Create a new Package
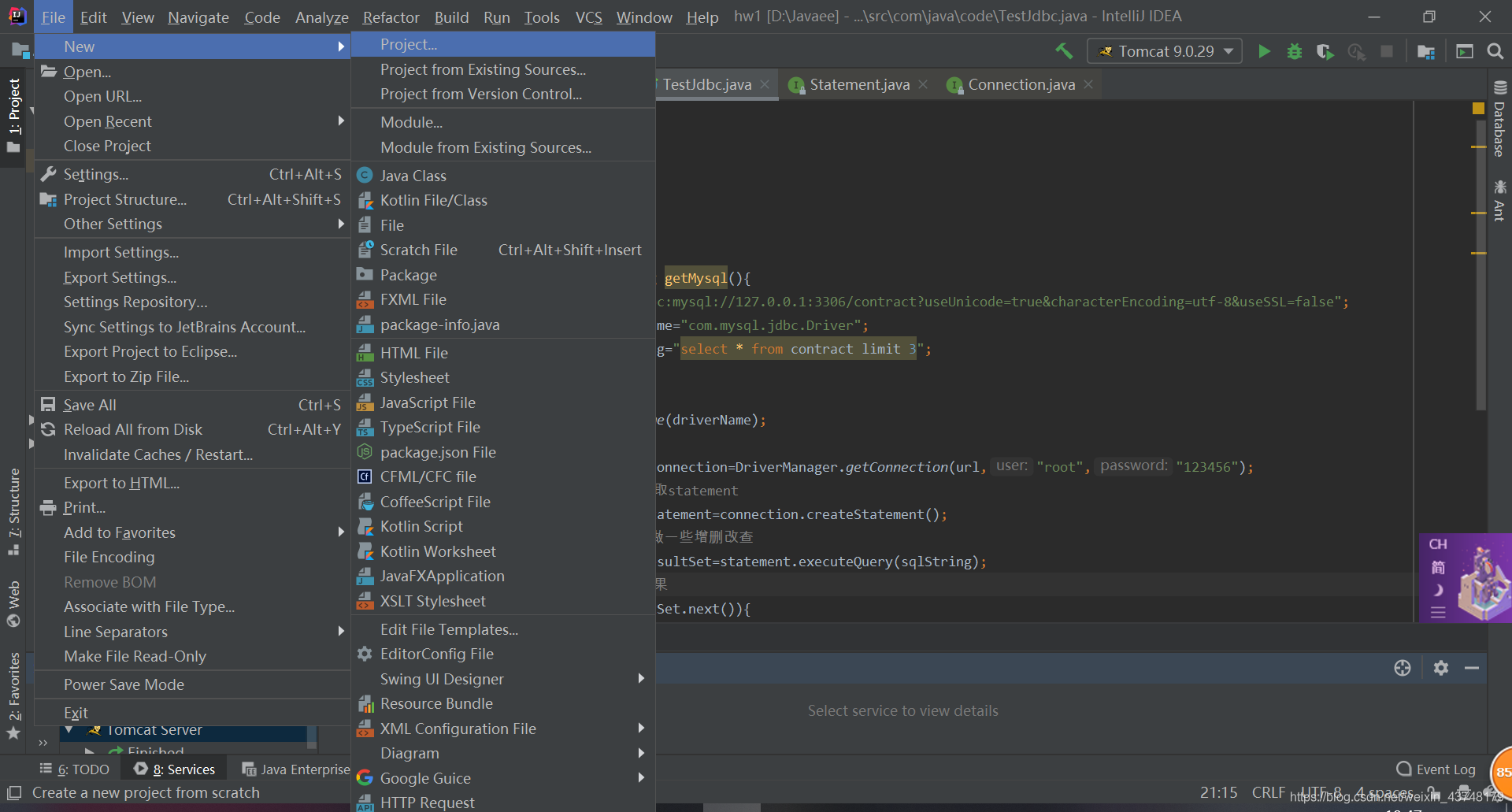This screenshot has height=812, width=1512. pyautogui.click(x=502, y=275)
